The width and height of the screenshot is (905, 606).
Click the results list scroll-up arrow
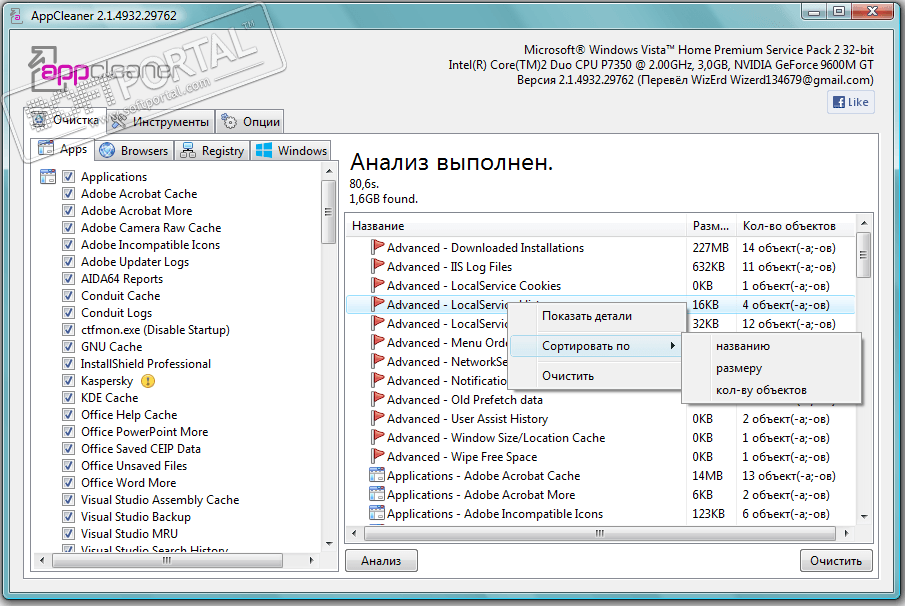point(864,223)
